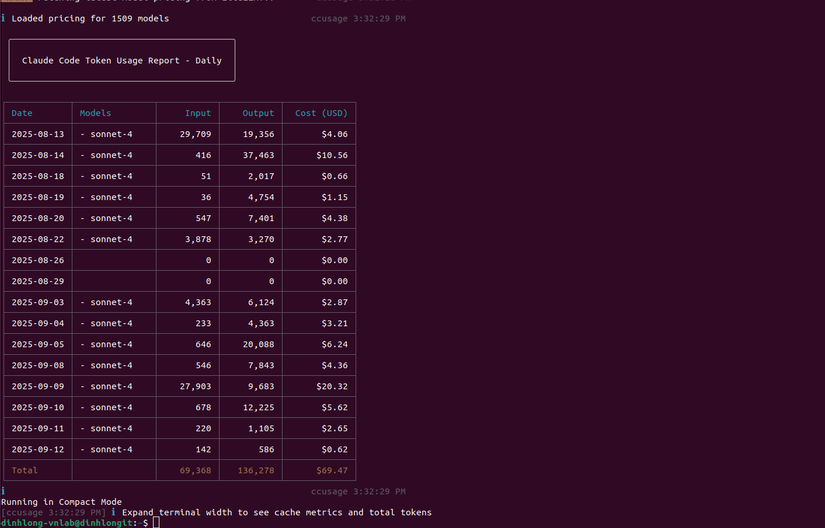Click the output value 37,463
Image resolution: width=825 pixels, height=528 pixels.
(258, 155)
